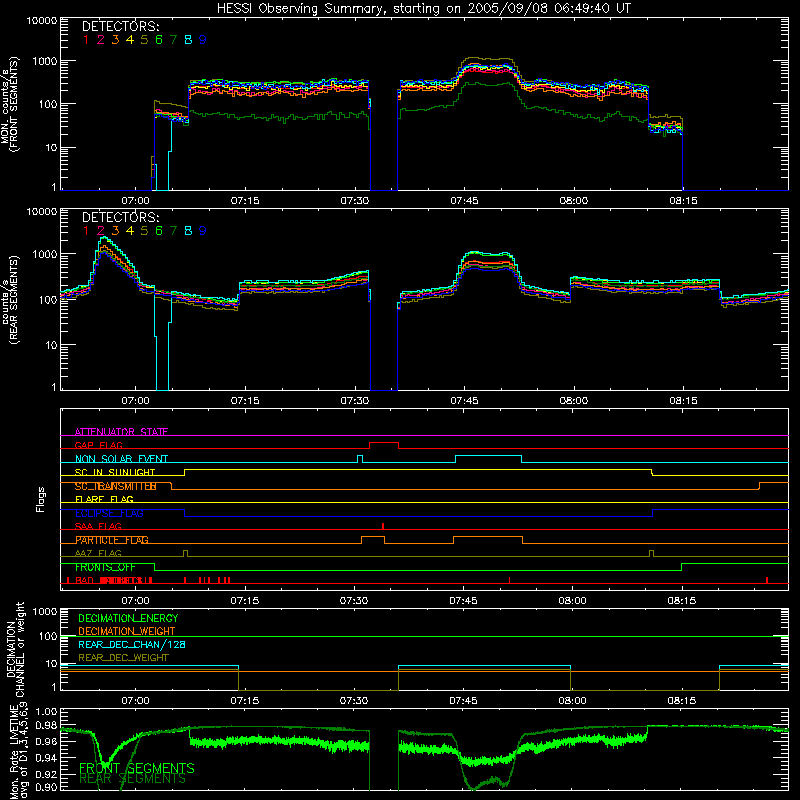Click the HESSI Observing Summary title text
800x800 pixels.
(x=423, y=9)
